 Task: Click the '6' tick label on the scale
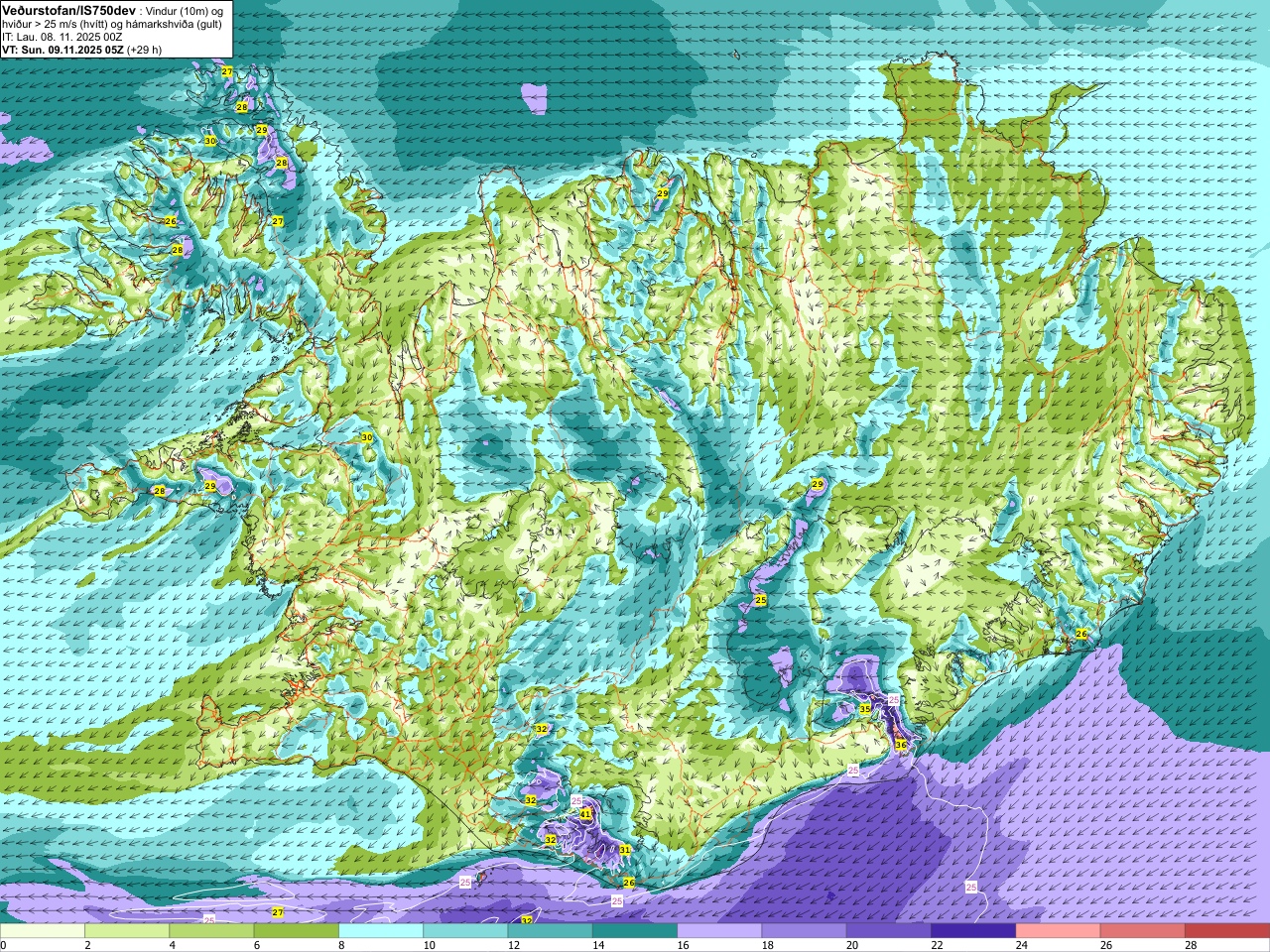(257, 945)
